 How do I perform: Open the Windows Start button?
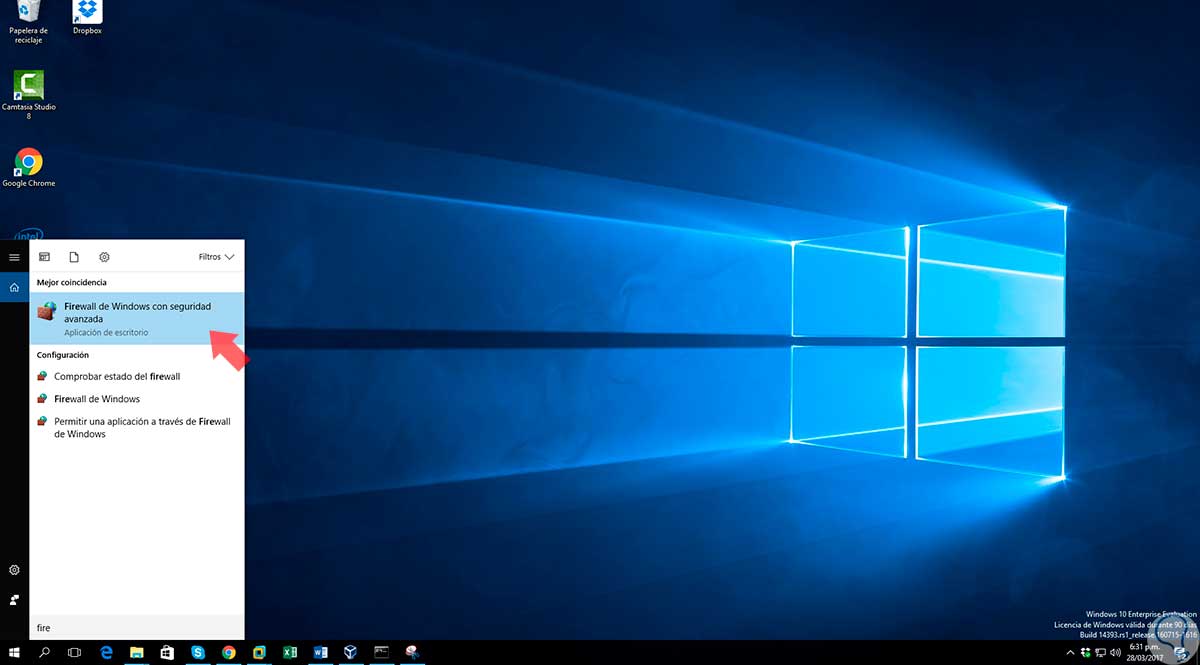[14, 652]
